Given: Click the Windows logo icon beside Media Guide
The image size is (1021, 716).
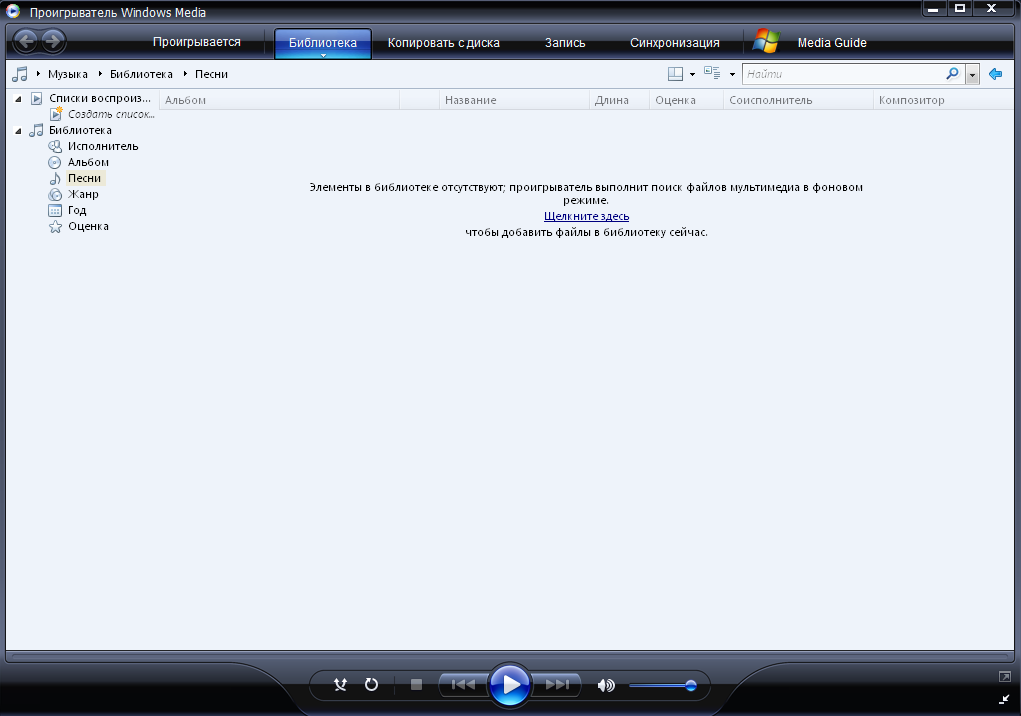Looking at the screenshot, I should [766, 41].
